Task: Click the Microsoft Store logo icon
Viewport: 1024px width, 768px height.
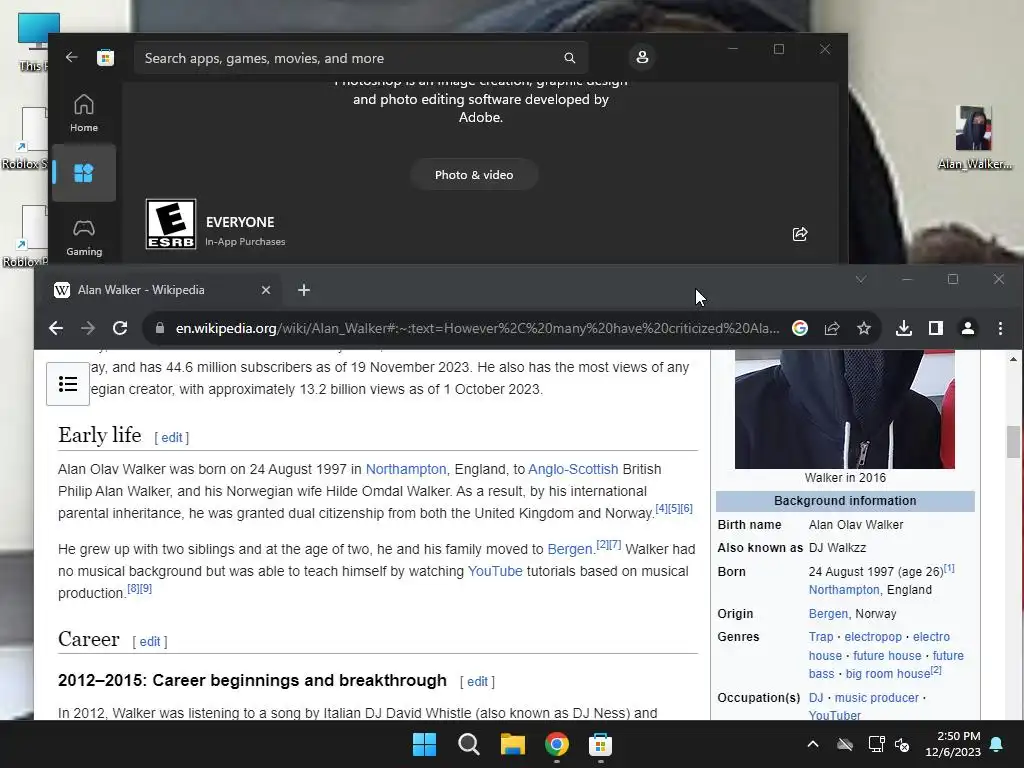Action: tap(105, 57)
